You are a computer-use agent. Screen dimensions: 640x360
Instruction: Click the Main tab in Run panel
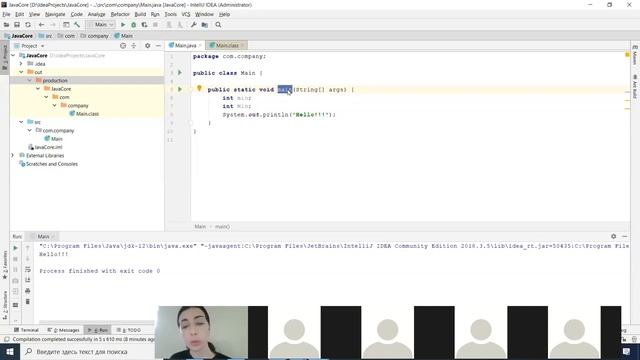pos(43,237)
